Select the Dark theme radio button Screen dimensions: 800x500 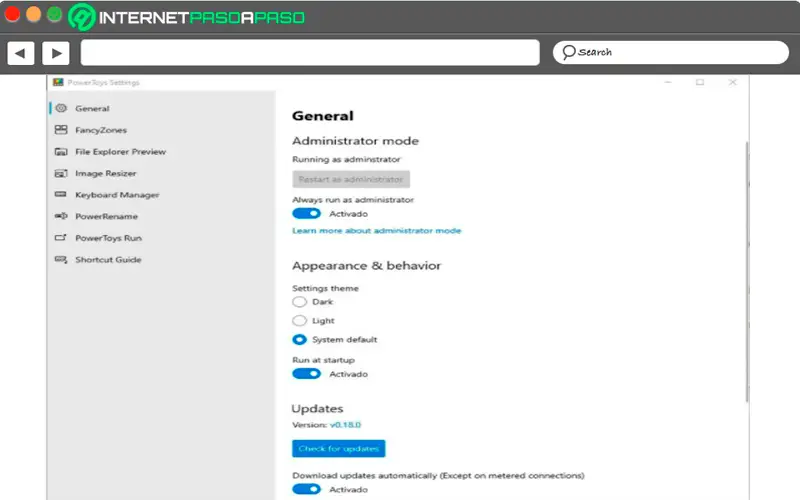point(299,301)
